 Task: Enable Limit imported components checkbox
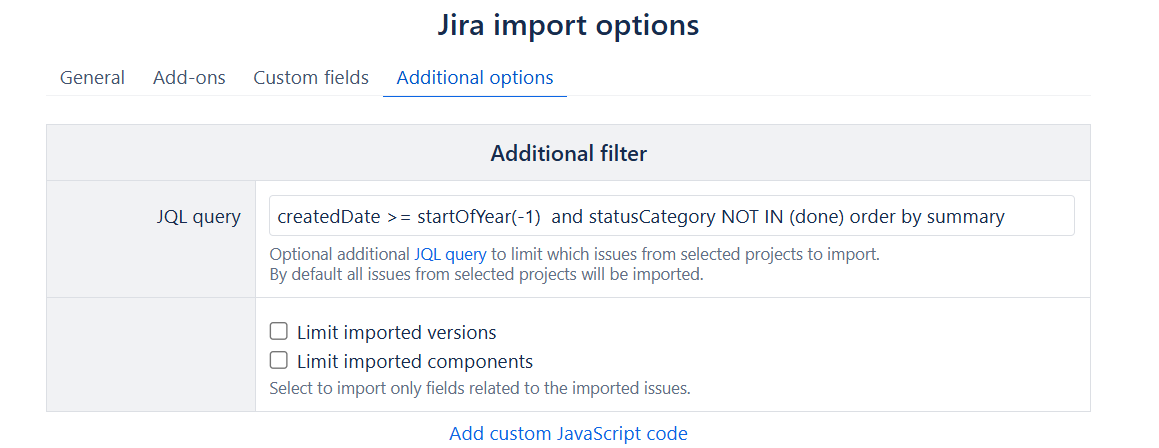coord(279,360)
